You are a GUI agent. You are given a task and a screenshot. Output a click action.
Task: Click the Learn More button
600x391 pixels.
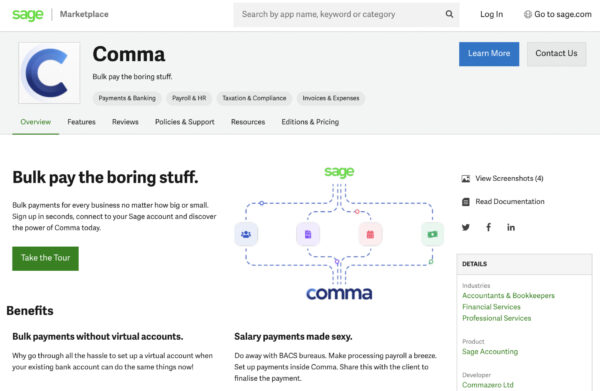point(489,54)
